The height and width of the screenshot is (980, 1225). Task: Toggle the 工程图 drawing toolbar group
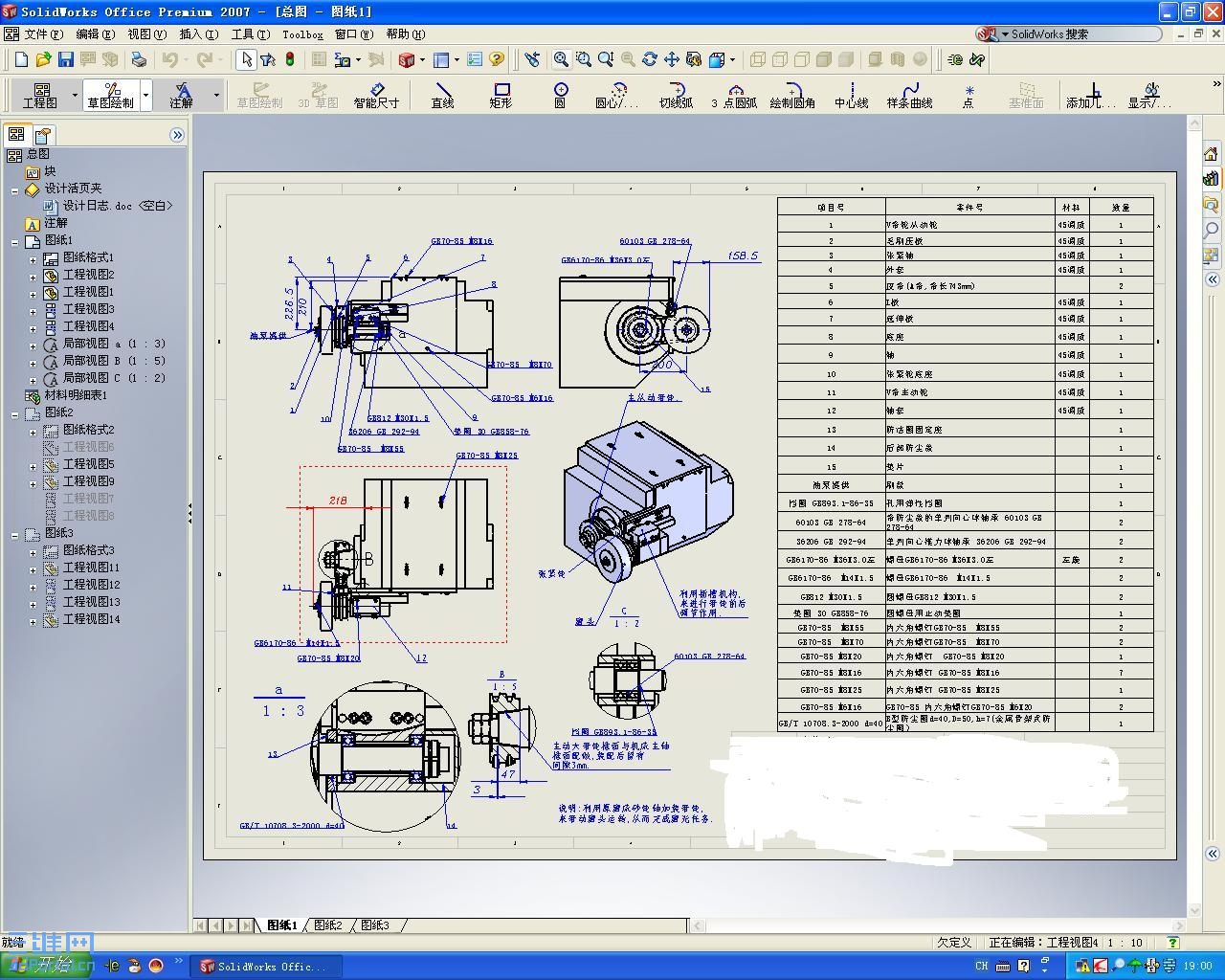(40, 95)
